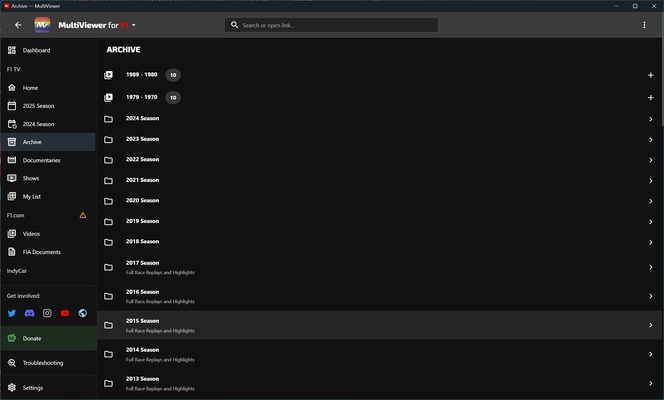The width and height of the screenshot is (664, 400).
Task: Open Shows in the sidebar
Action: (48, 178)
